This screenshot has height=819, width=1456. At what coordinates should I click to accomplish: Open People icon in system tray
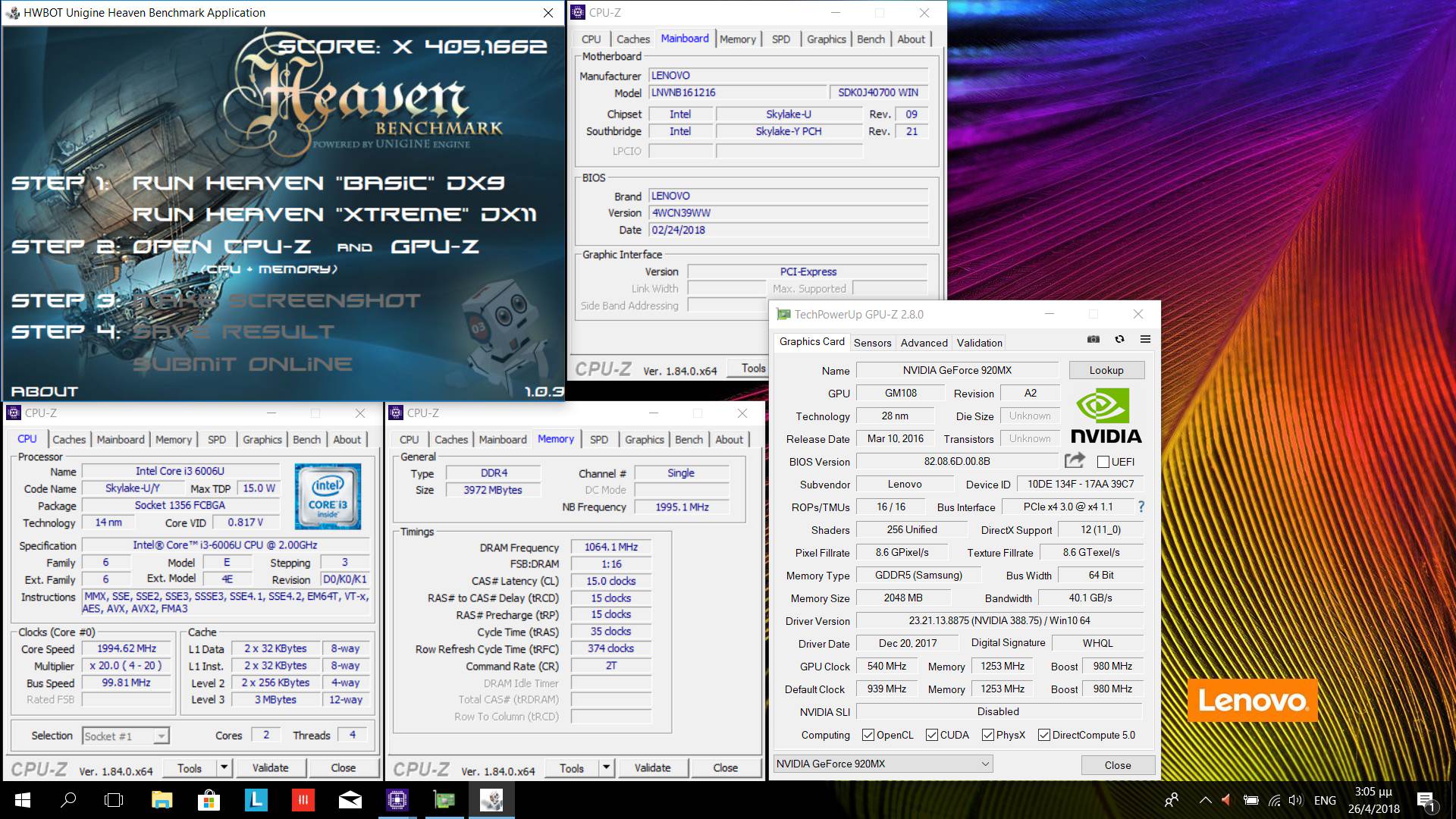1172,800
